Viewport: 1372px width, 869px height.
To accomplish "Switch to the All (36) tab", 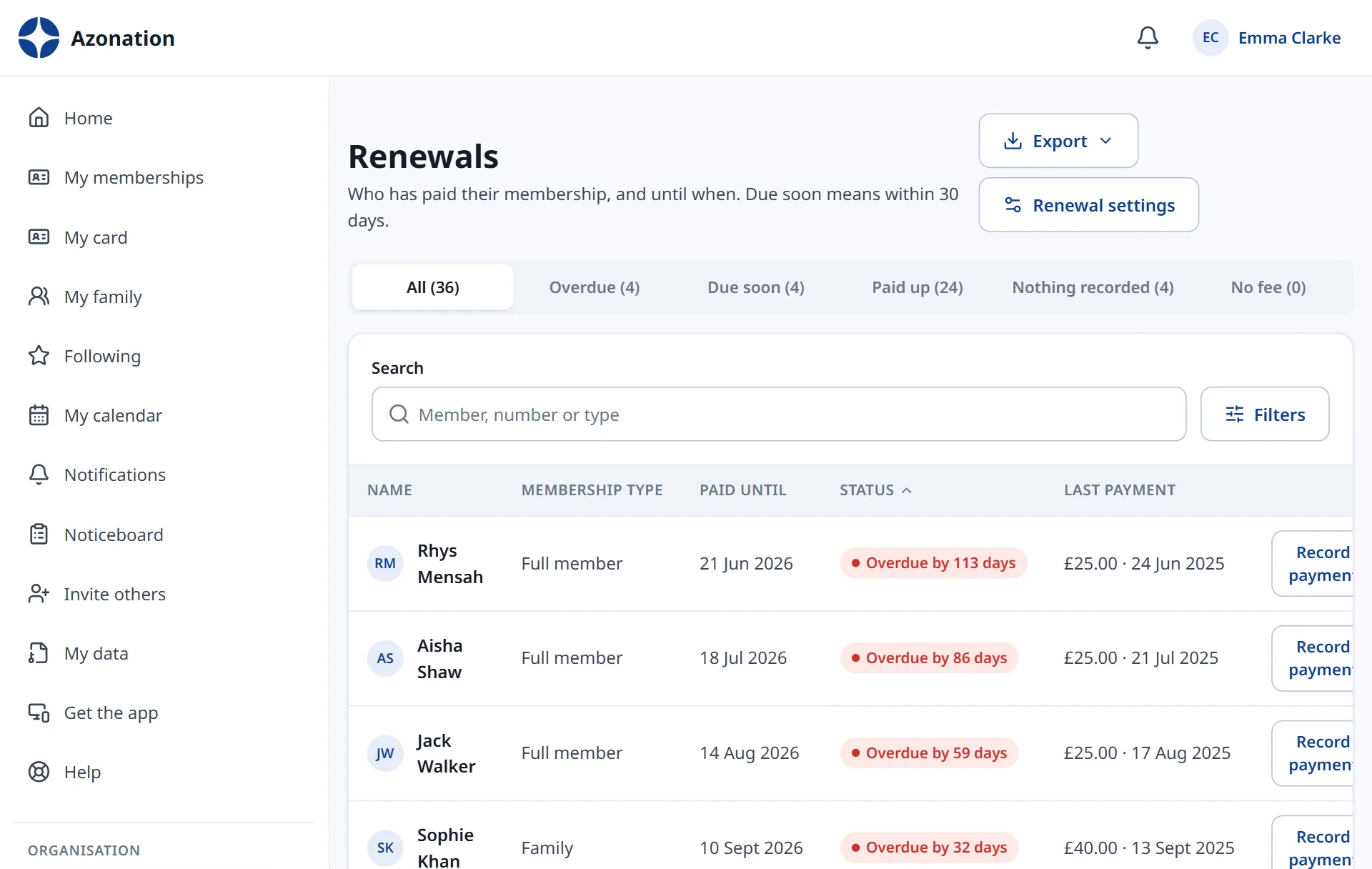I will pyautogui.click(x=433, y=287).
